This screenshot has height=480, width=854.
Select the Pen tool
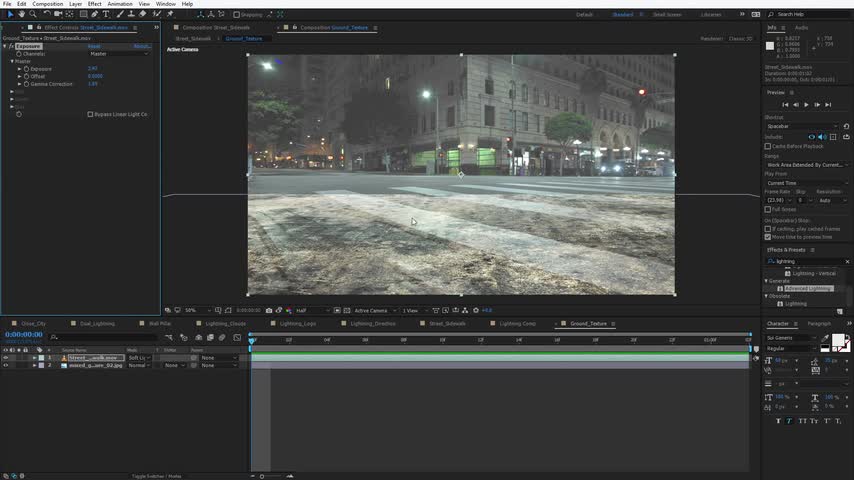pos(94,14)
